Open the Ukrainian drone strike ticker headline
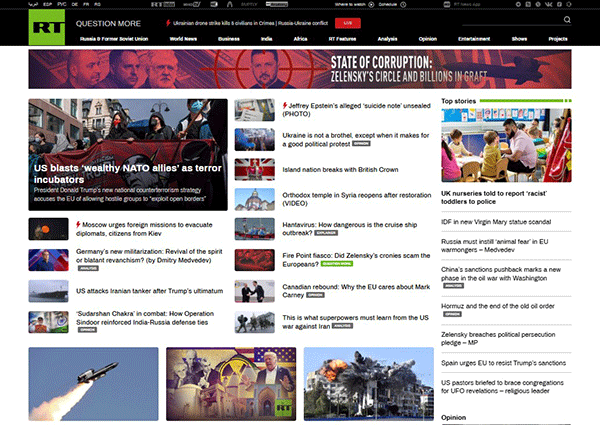600x425 pixels. (250, 23)
